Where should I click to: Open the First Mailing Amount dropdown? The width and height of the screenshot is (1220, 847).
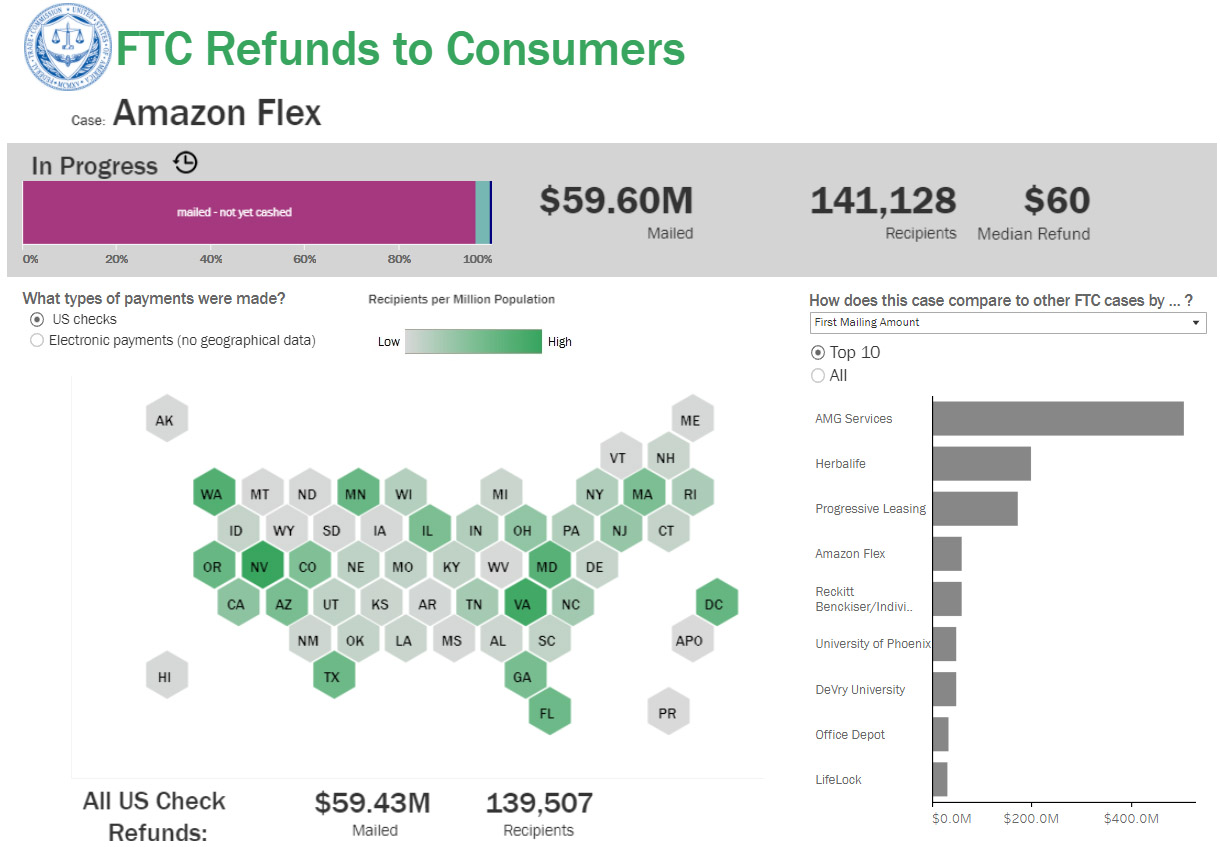pos(1007,323)
